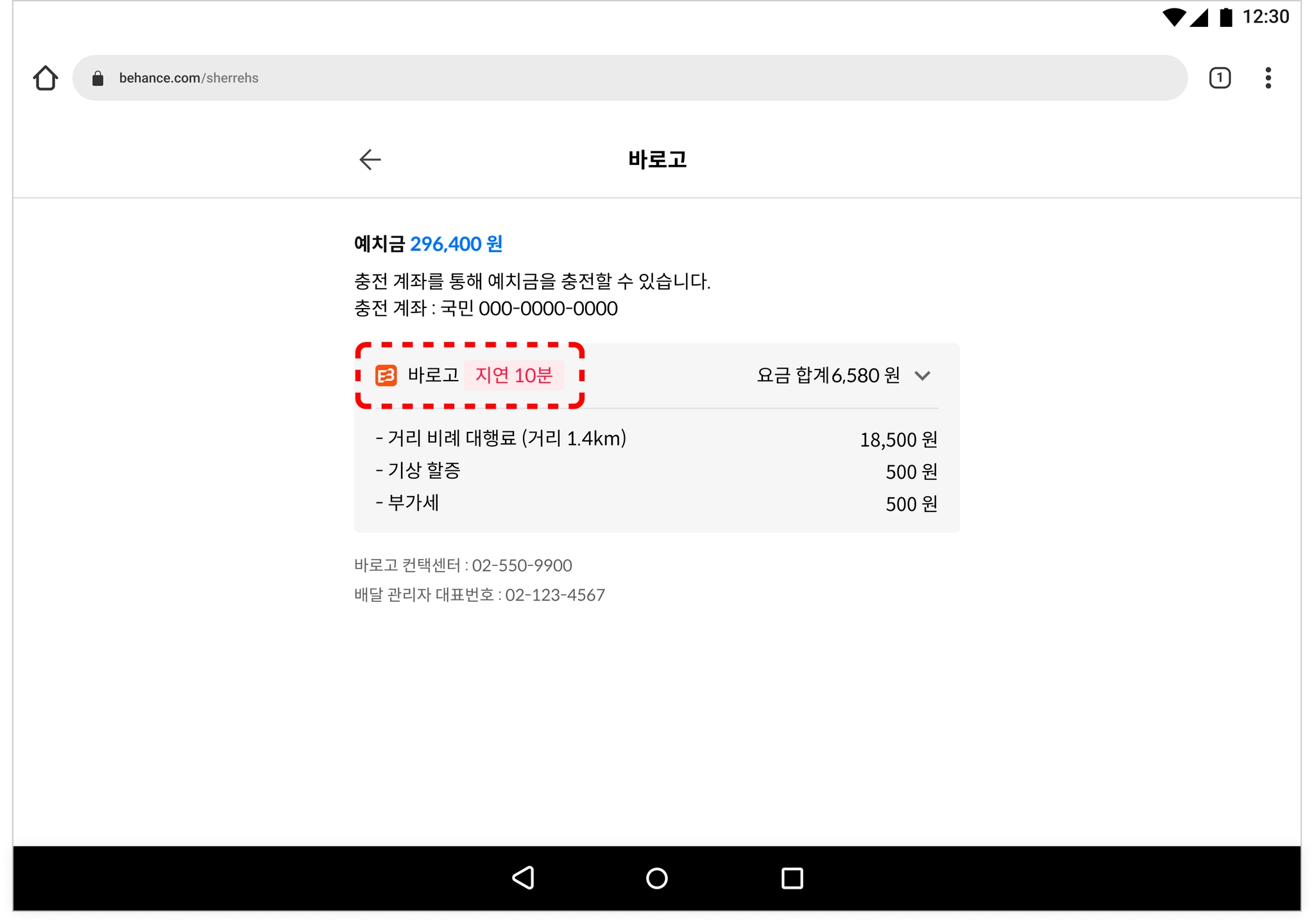The height and width of the screenshot is (924, 1314).
Task: Click the orange Barogo logo icon
Action: pos(386,375)
